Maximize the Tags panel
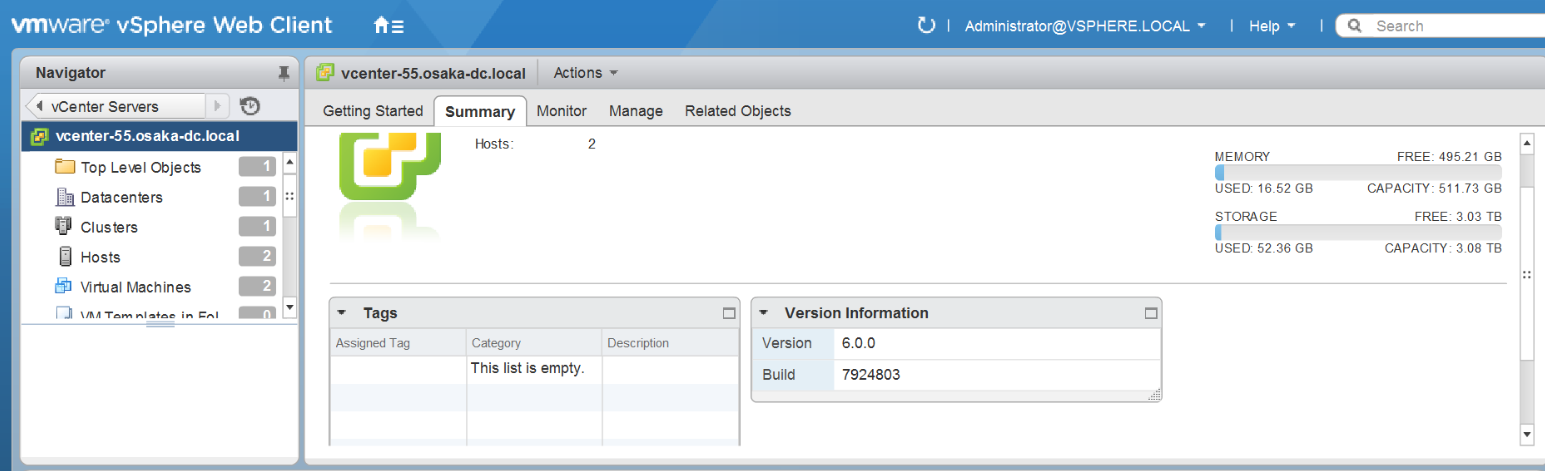The height and width of the screenshot is (471, 1545). pyautogui.click(x=729, y=313)
